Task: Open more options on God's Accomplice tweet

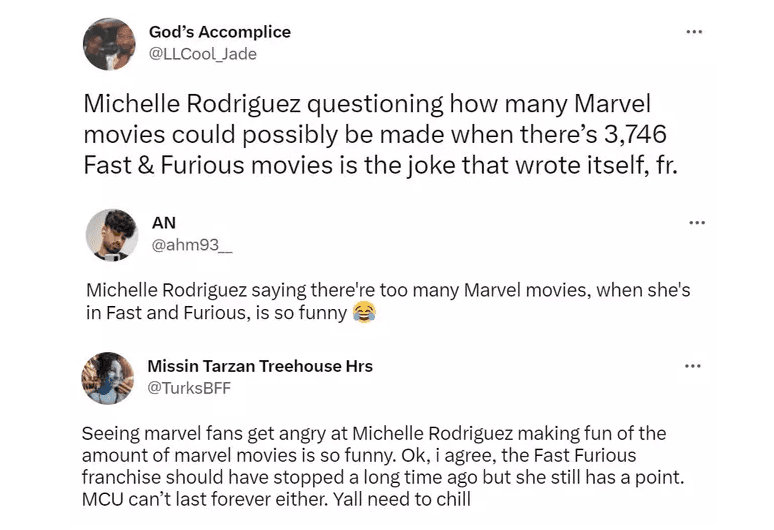Action: (x=693, y=32)
